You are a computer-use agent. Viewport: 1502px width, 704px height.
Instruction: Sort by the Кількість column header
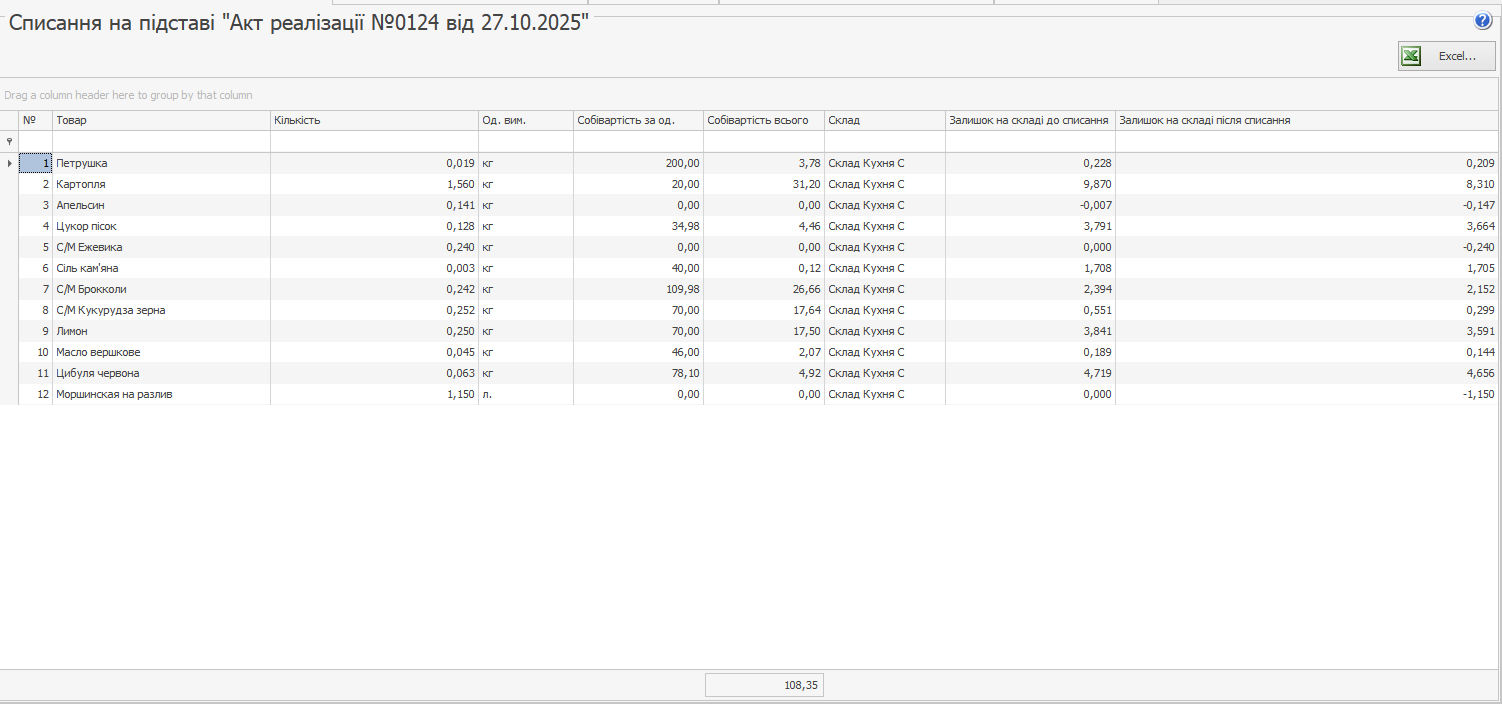373,120
